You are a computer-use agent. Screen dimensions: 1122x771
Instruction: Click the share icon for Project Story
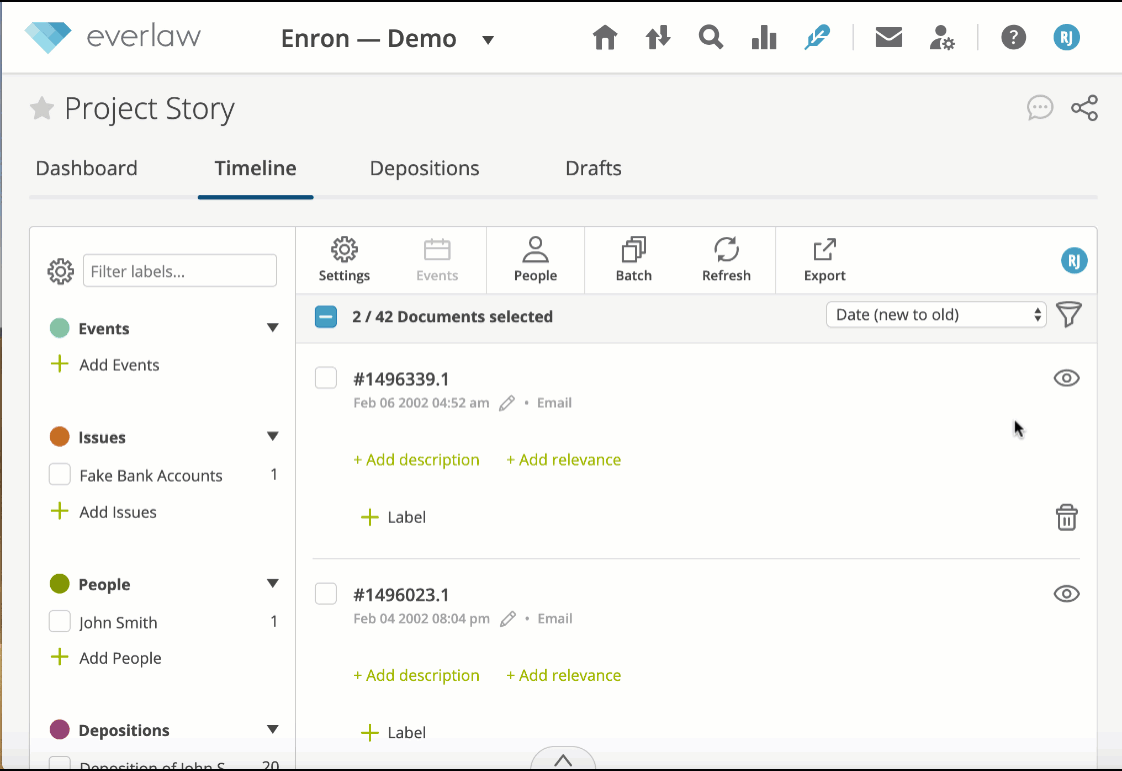1084,108
